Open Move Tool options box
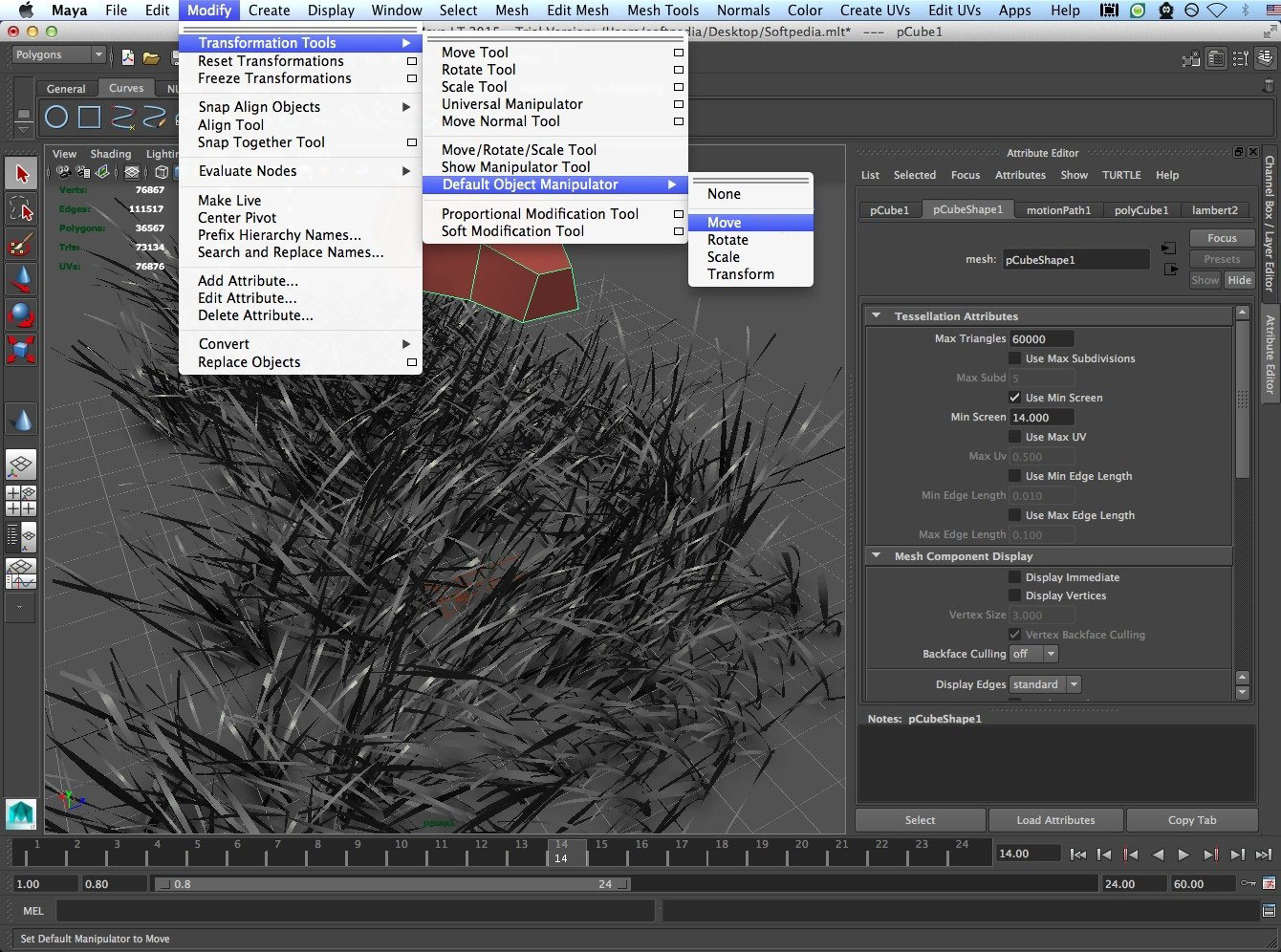 point(679,53)
